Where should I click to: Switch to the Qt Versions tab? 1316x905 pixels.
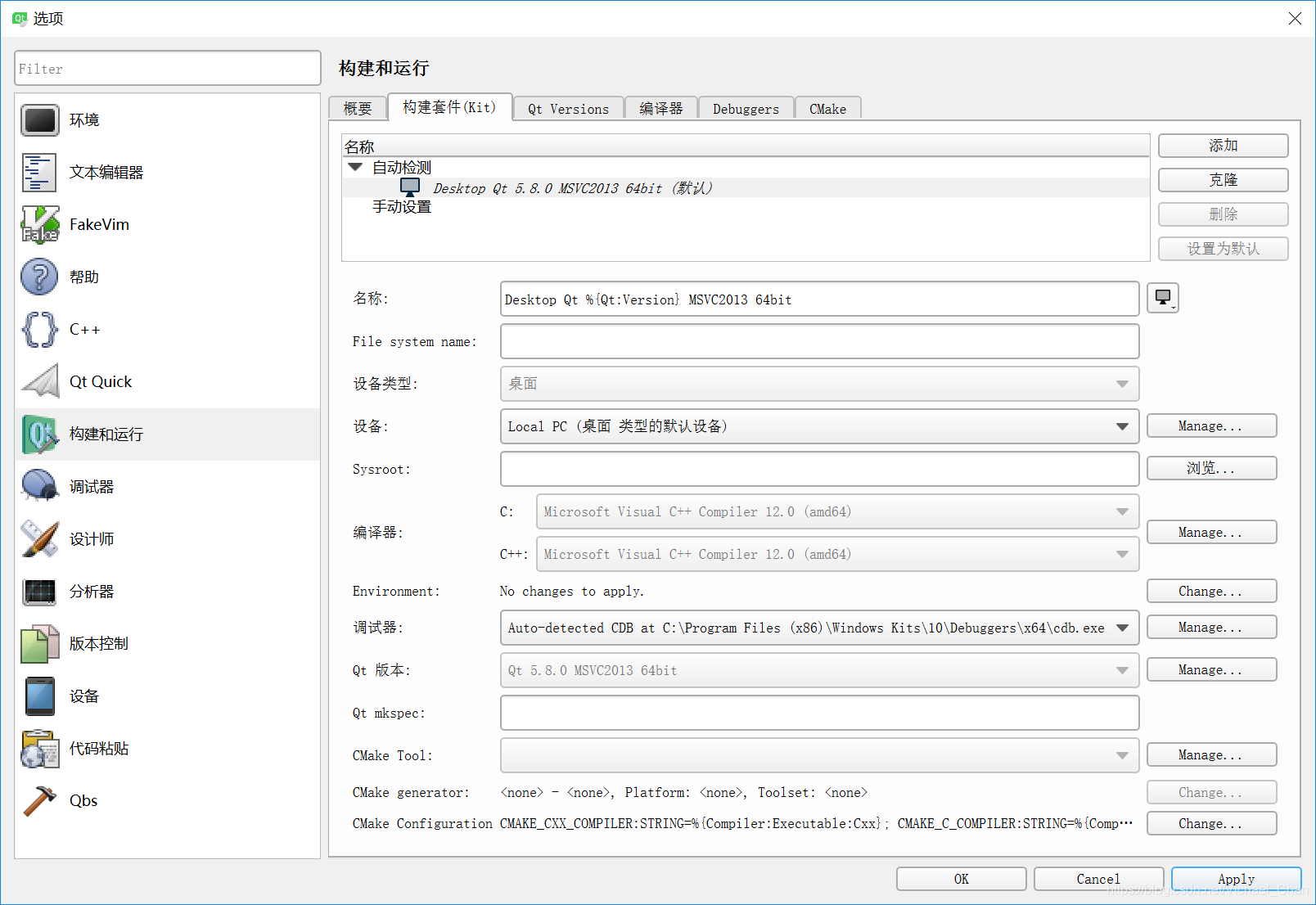tap(568, 109)
